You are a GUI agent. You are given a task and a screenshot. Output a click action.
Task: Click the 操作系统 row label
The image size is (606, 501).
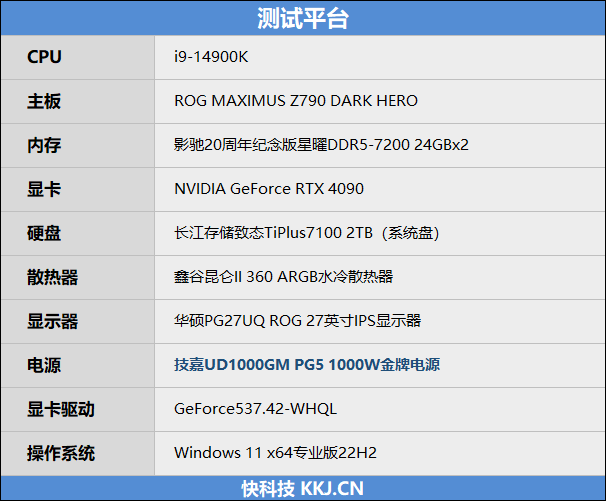click(61, 454)
